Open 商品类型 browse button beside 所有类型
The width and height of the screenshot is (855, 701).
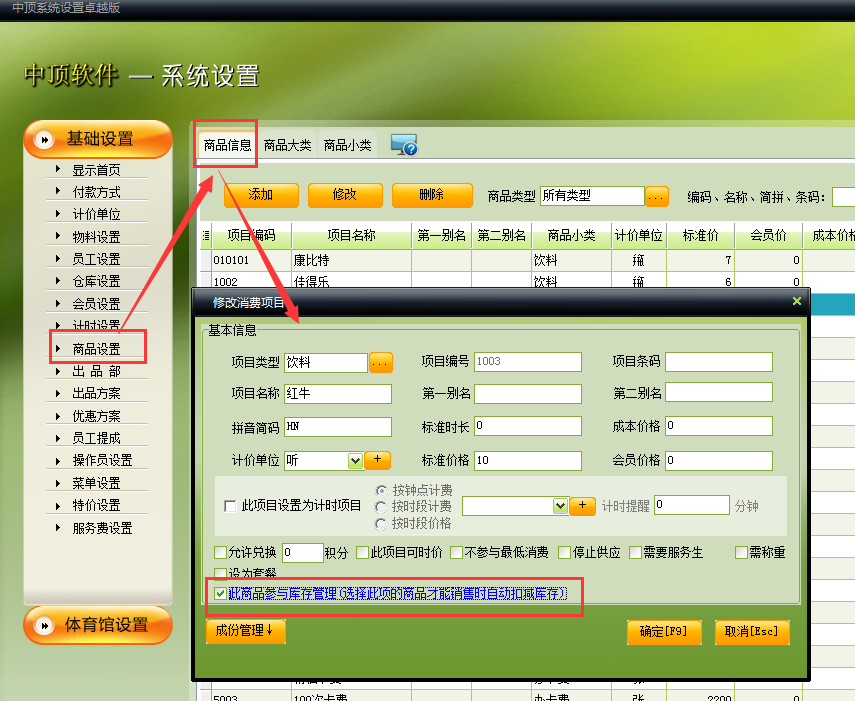click(x=657, y=196)
